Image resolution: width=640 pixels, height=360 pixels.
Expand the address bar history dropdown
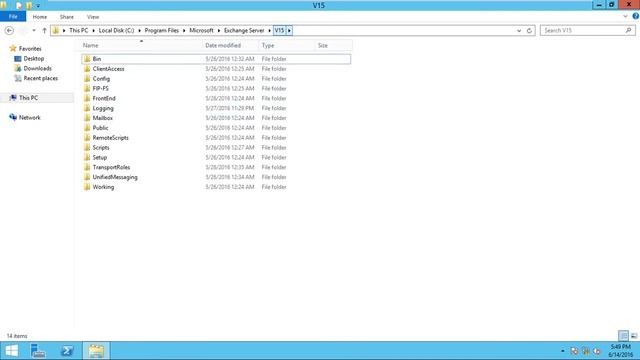(519, 31)
